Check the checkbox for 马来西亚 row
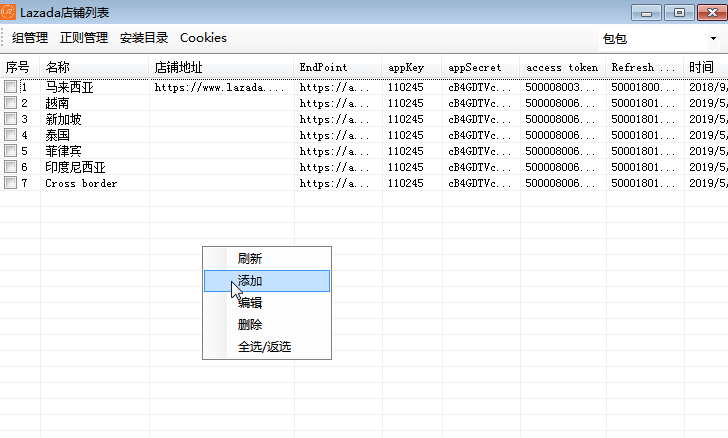 [10, 88]
